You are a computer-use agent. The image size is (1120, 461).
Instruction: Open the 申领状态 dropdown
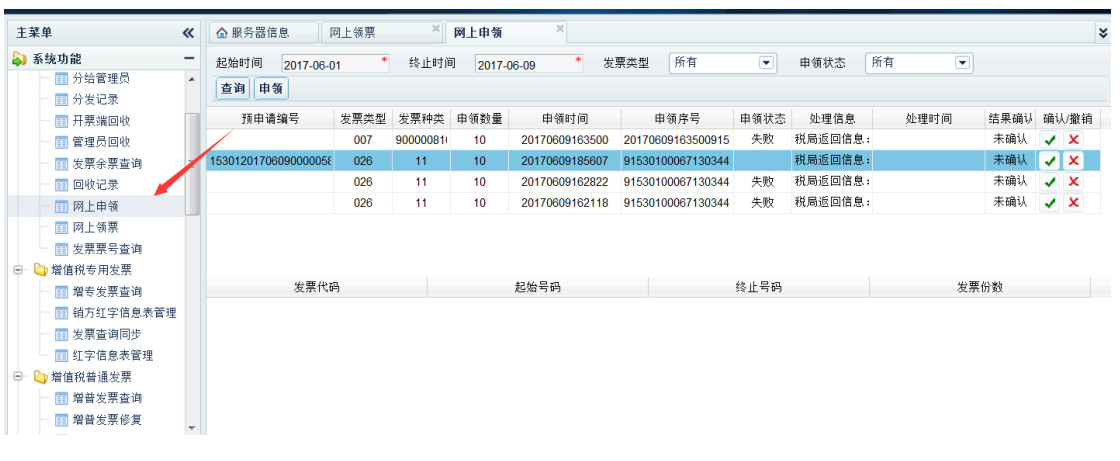pos(963,63)
